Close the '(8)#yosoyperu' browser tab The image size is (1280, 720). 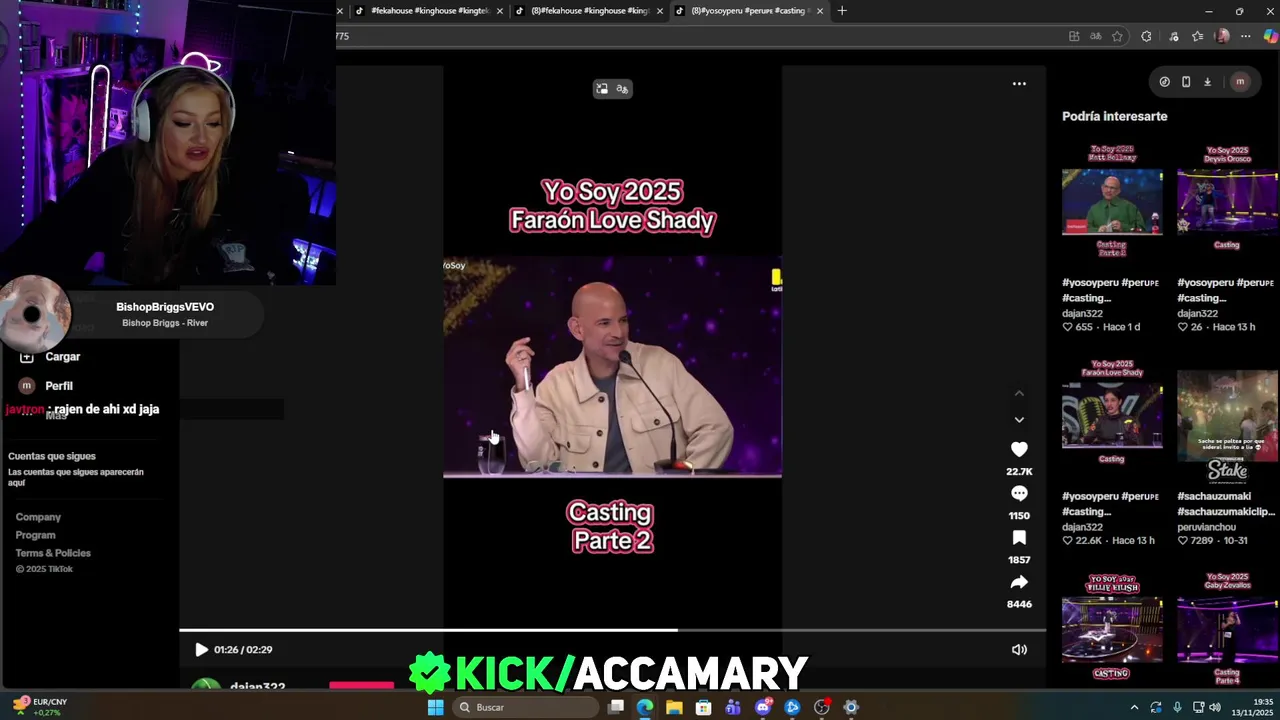[820, 11]
